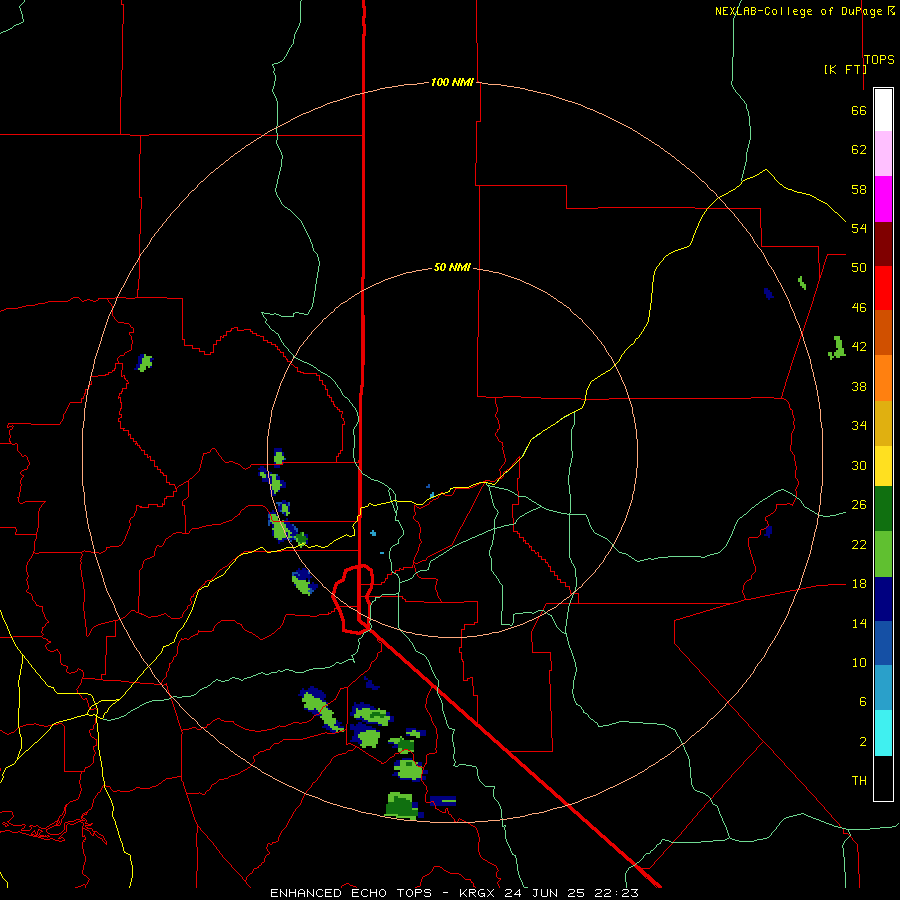The height and width of the screenshot is (900, 900).
Task: Click the "TH" legend label
Action: (x=859, y=780)
